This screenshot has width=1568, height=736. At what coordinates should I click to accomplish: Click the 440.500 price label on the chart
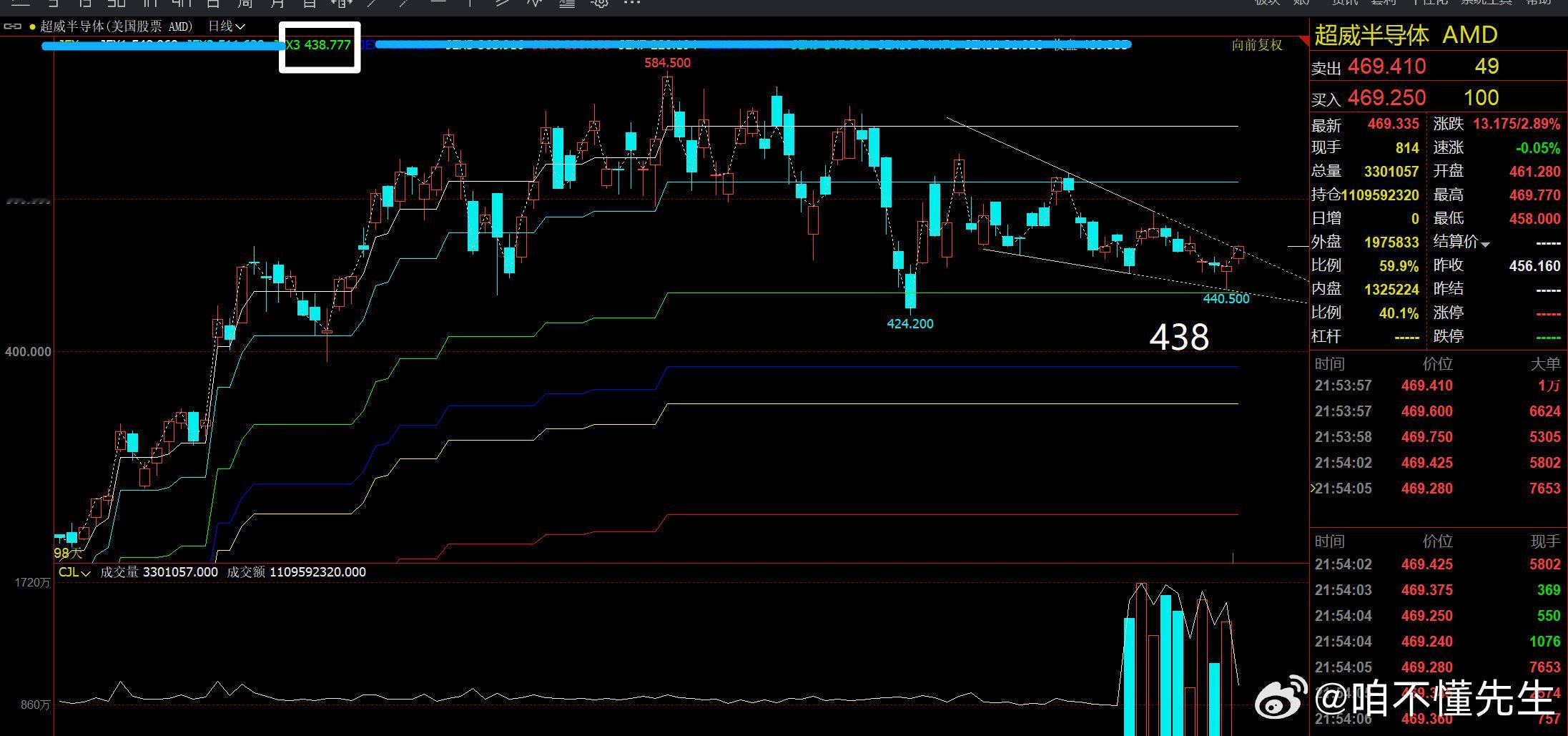click(1226, 299)
